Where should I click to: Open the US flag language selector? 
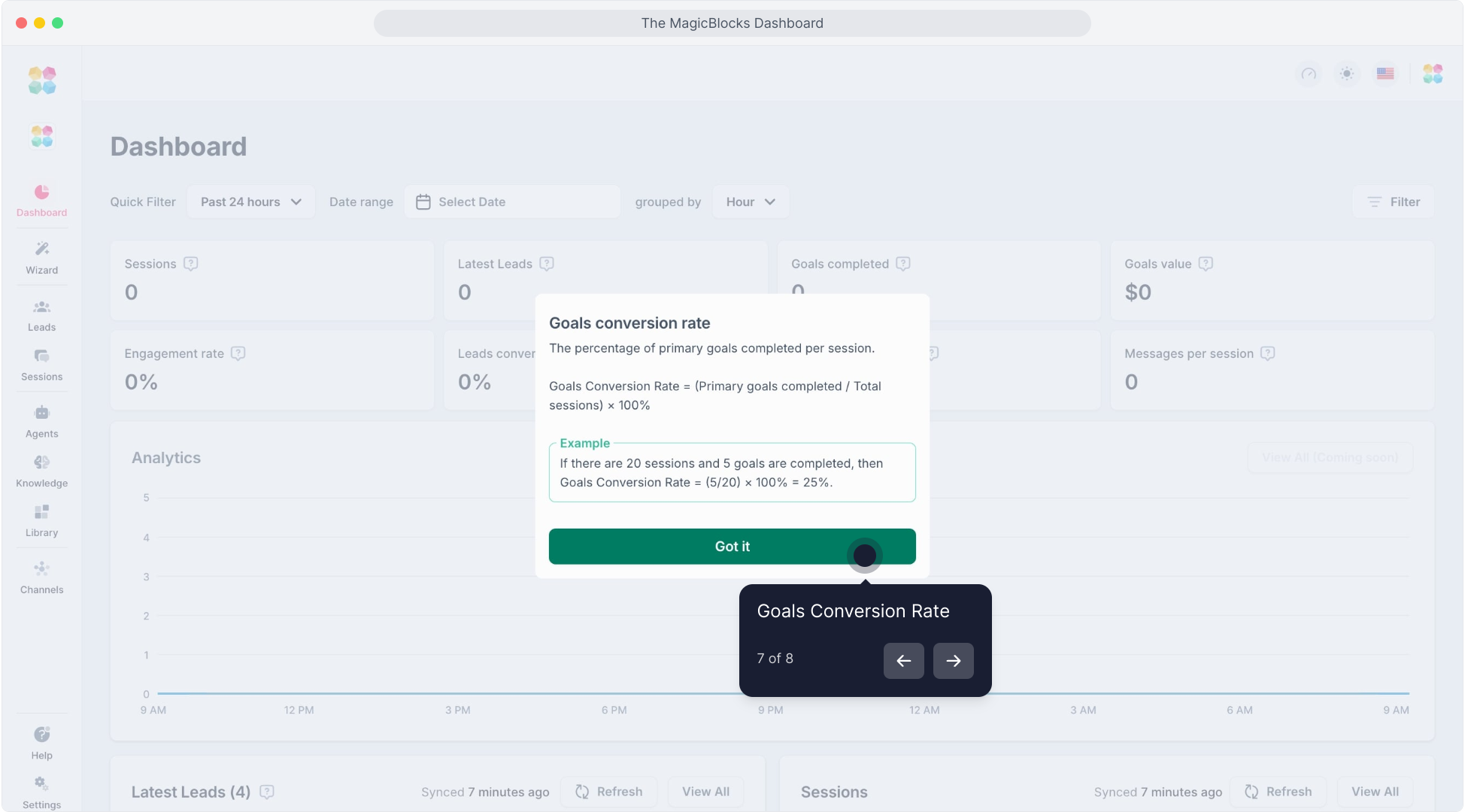point(1385,74)
